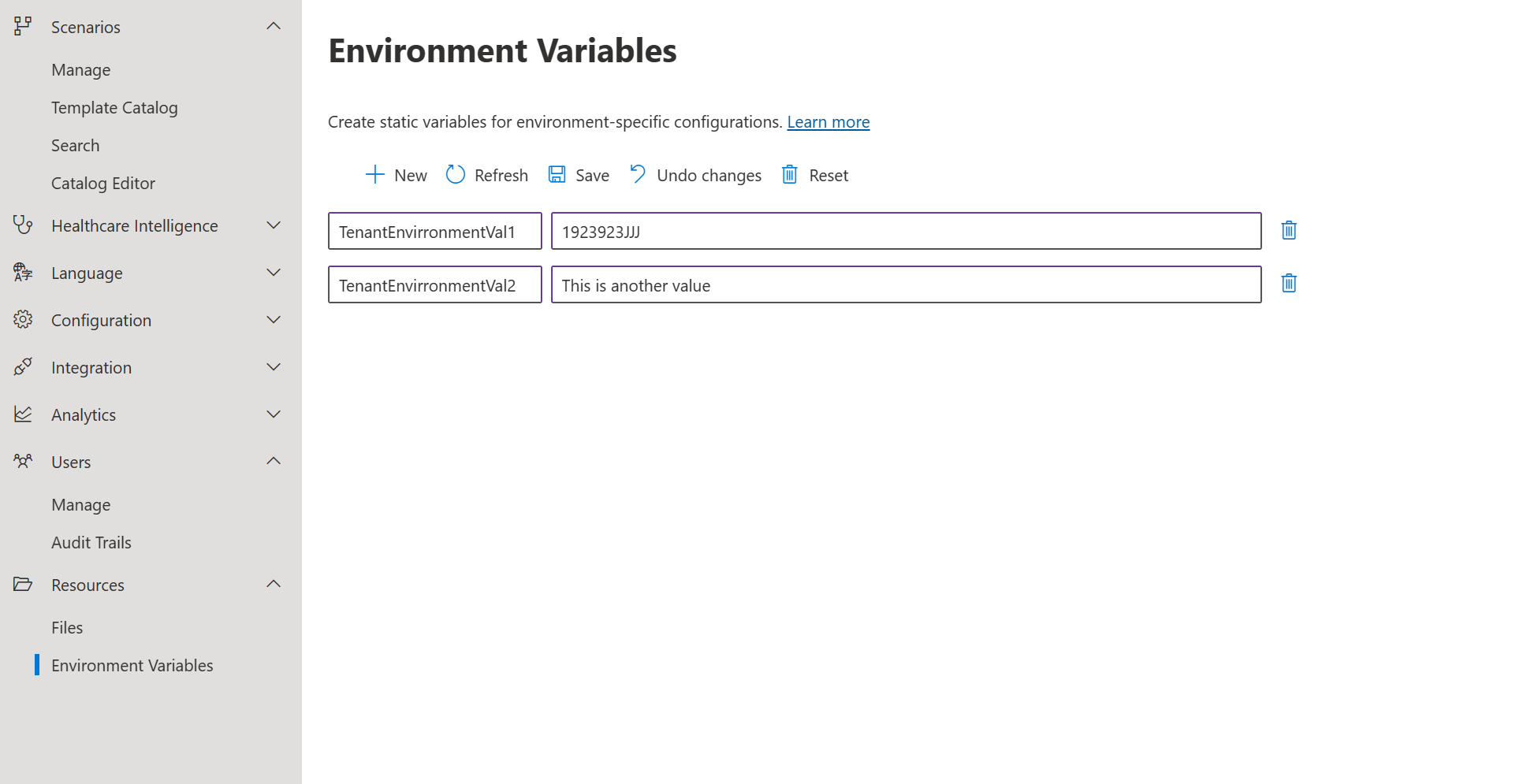Screen dimensions: 1523x784
Task: Click the Analytics chart icon
Action: point(23,414)
